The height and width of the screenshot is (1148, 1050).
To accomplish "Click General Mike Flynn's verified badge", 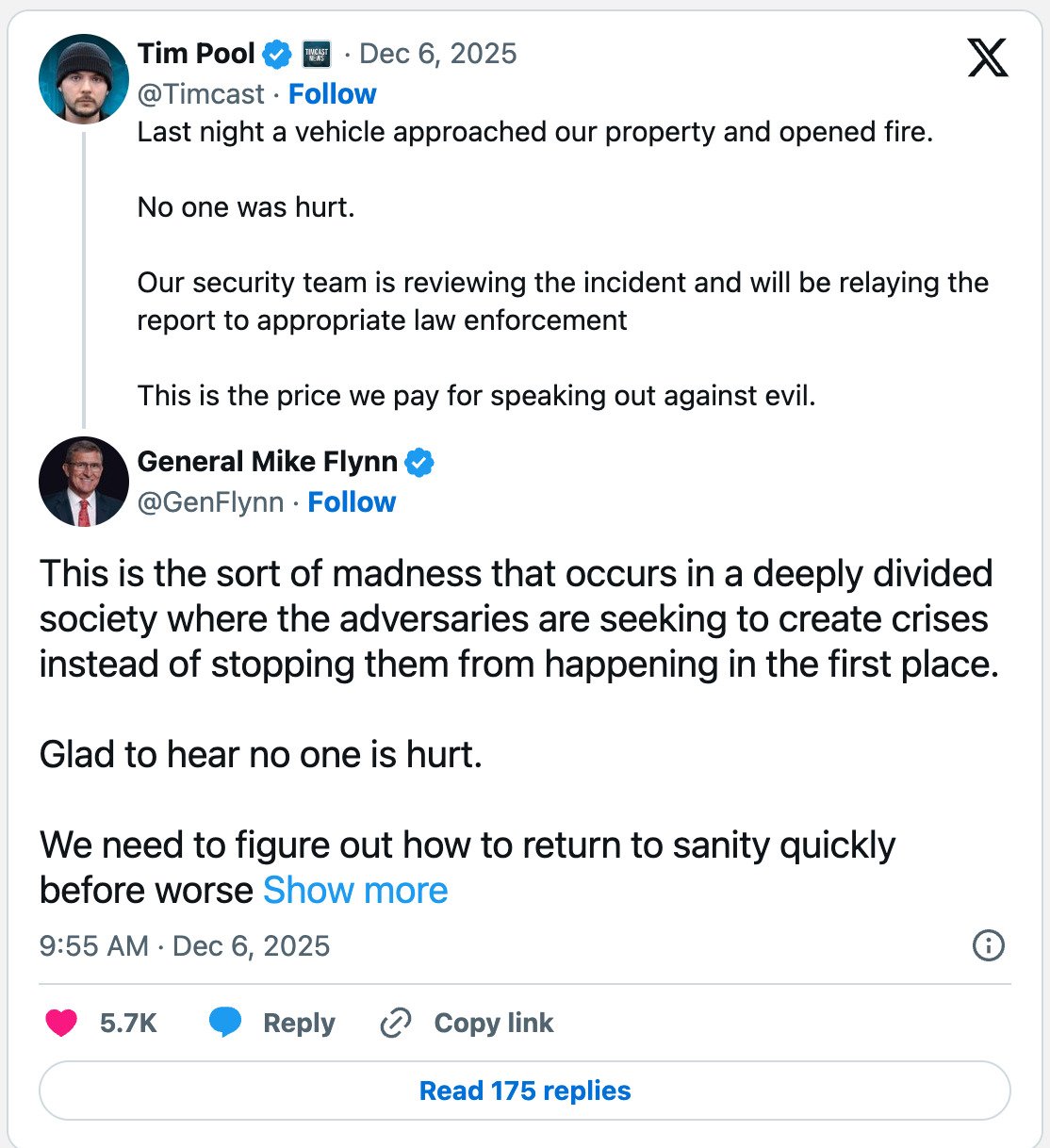I will tap(419, 463).
